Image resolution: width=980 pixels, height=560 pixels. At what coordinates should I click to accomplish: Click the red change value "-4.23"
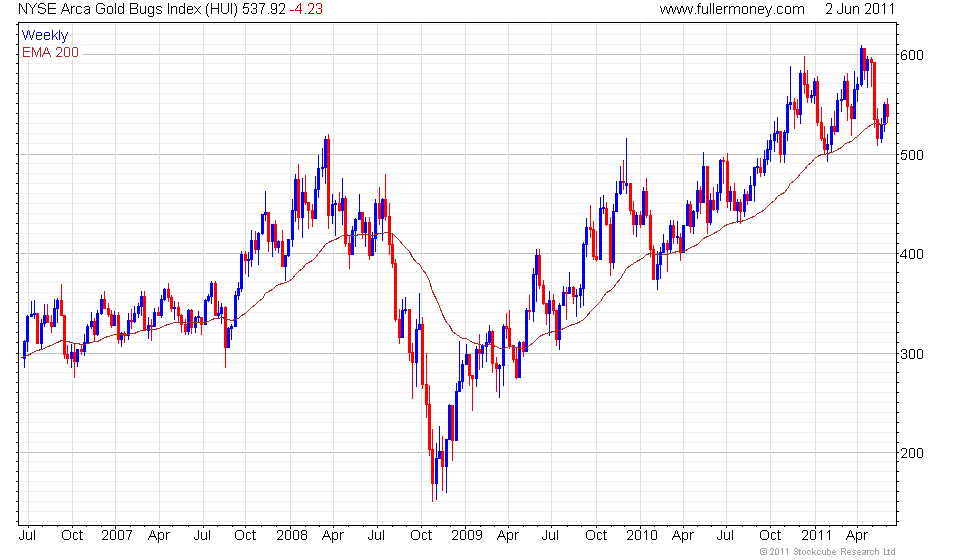pos(306,9)
